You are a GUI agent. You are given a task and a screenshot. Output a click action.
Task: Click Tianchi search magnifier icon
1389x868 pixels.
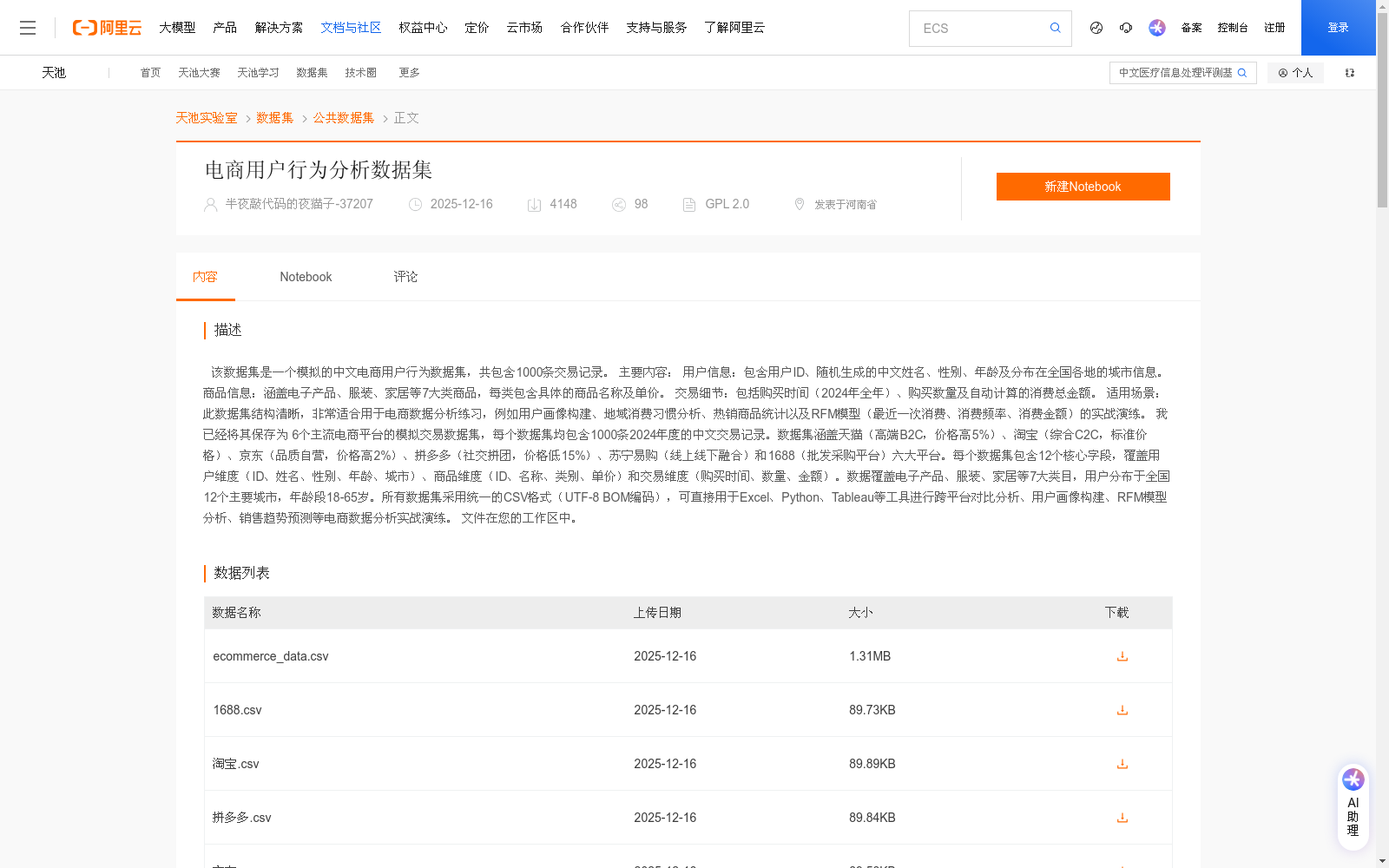(1242, 73)
